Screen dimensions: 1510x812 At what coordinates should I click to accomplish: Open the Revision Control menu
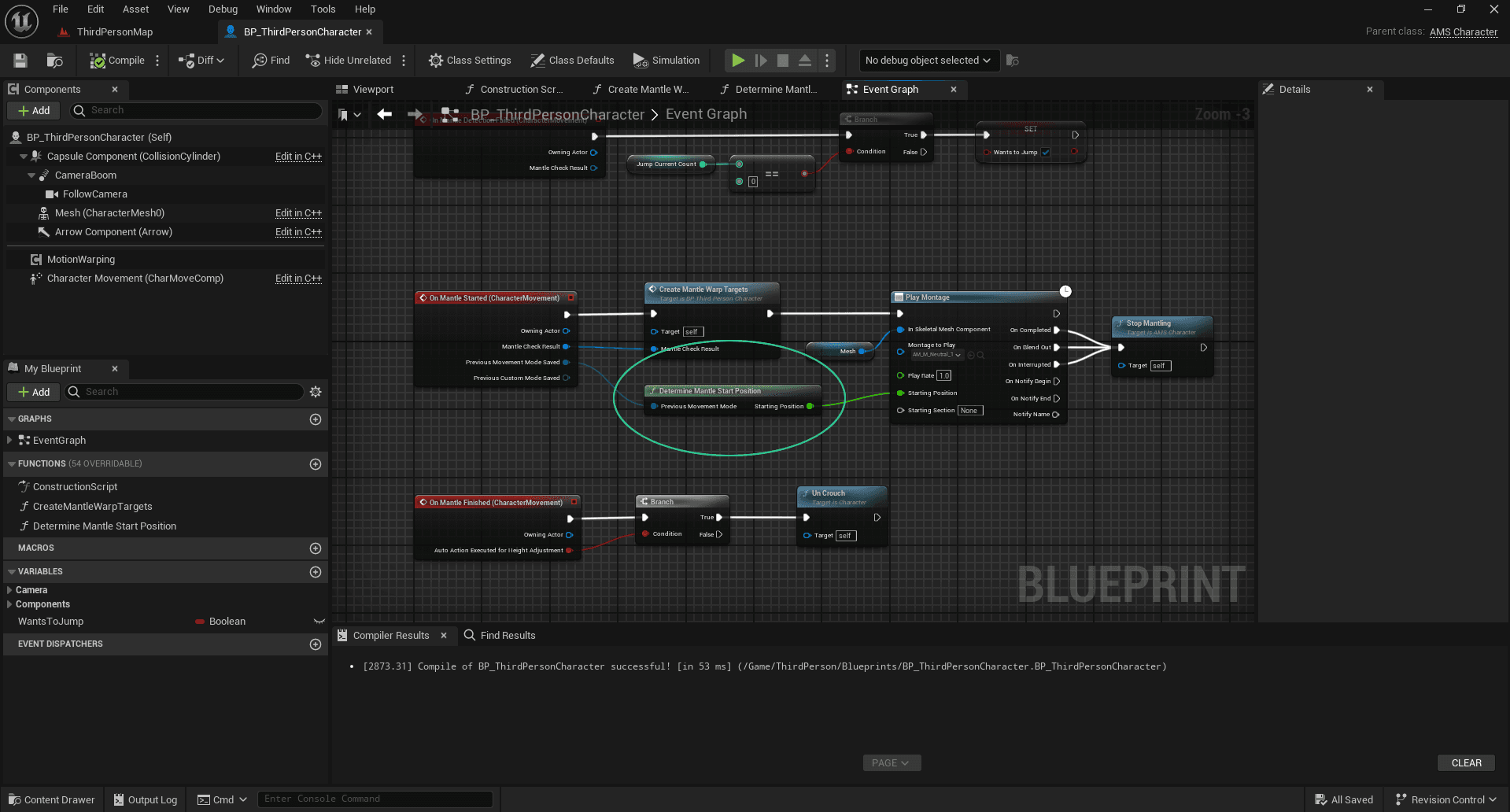[1446, 800]
